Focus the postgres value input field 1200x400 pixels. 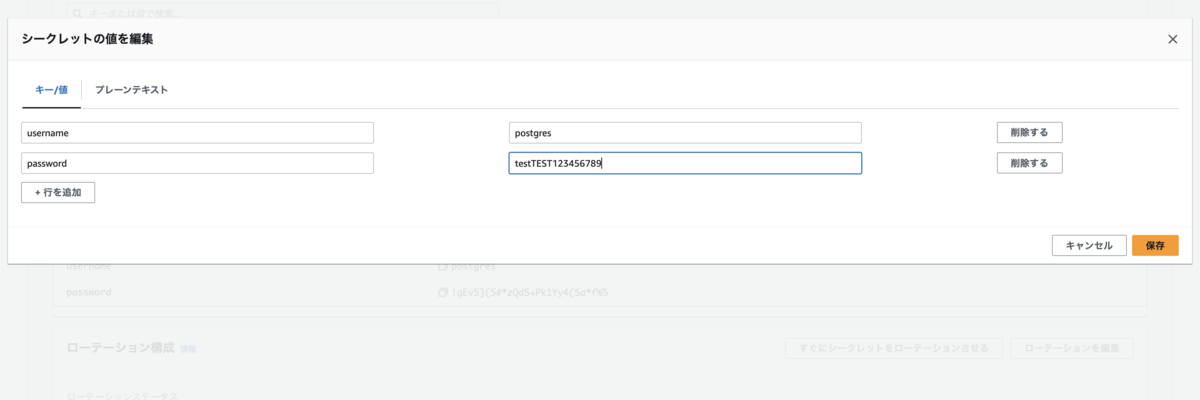[685, 133]
